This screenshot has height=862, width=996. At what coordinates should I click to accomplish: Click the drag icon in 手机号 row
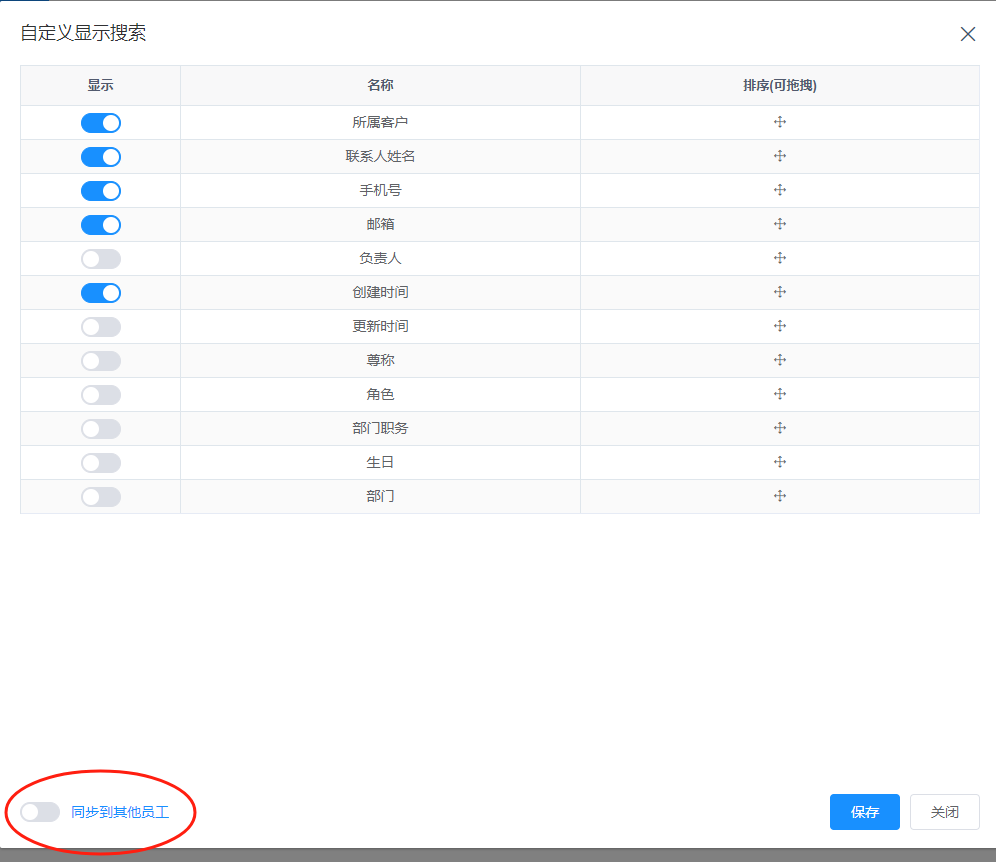(x=780, y=190)
